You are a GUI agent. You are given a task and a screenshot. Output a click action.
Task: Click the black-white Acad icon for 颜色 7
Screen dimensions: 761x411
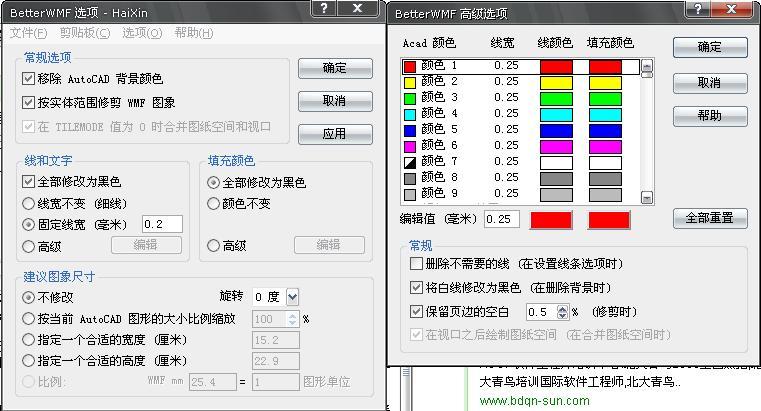tap(410, 163)
